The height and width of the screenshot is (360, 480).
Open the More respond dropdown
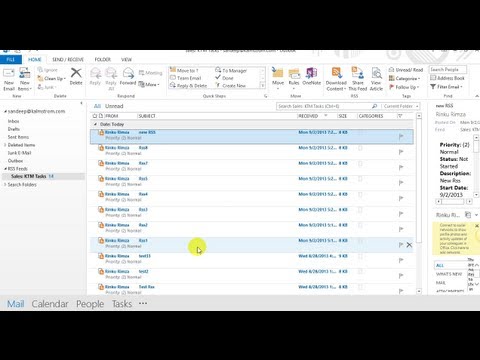tap(149, 84)
